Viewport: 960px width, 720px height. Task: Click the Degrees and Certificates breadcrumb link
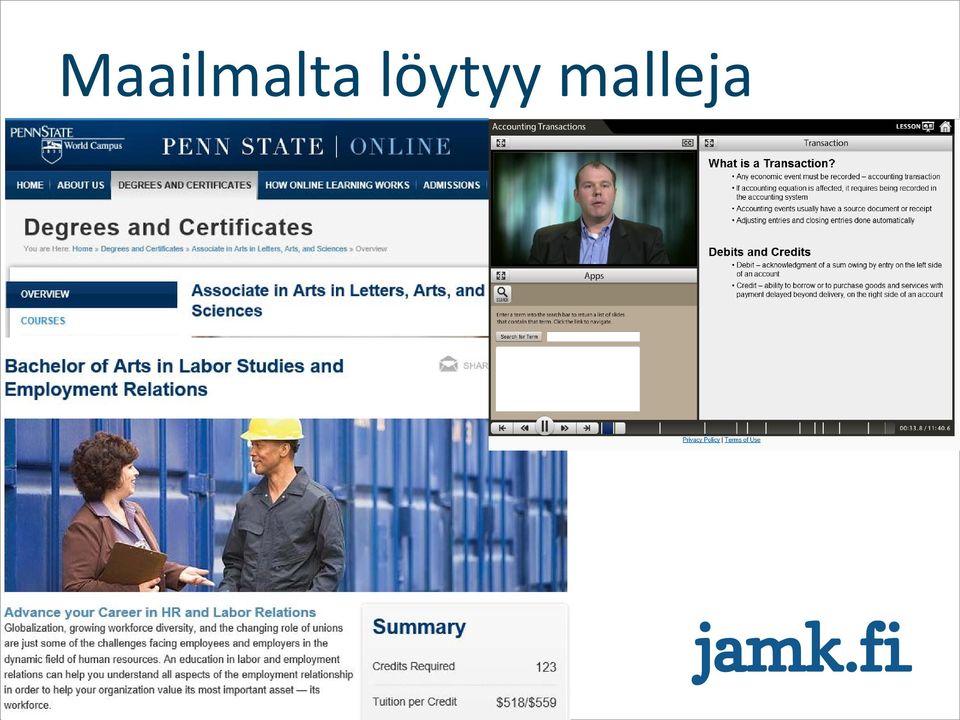point(142,249)
